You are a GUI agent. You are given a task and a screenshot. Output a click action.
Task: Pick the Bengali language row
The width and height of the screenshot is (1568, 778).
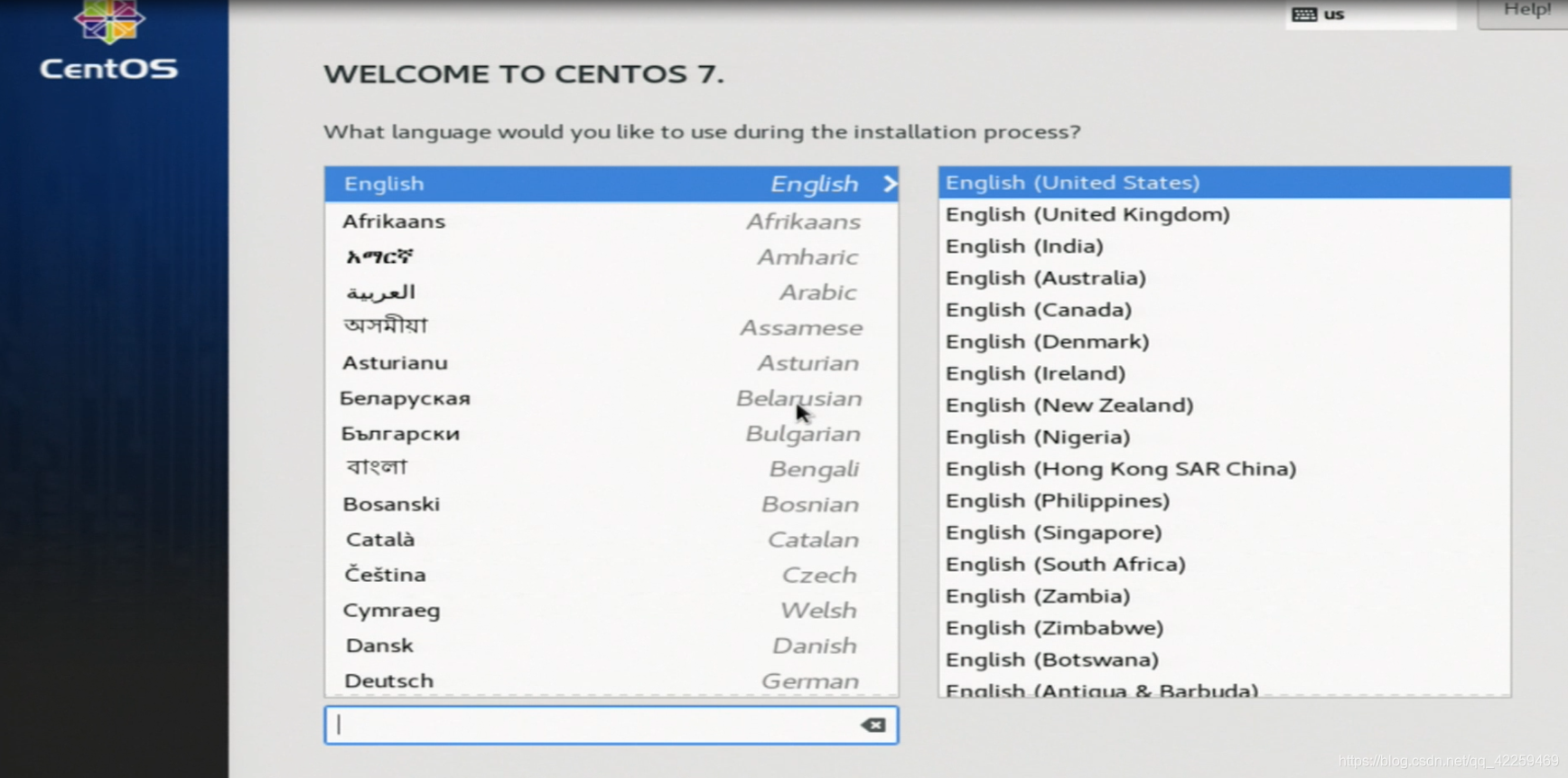(611, 468)
